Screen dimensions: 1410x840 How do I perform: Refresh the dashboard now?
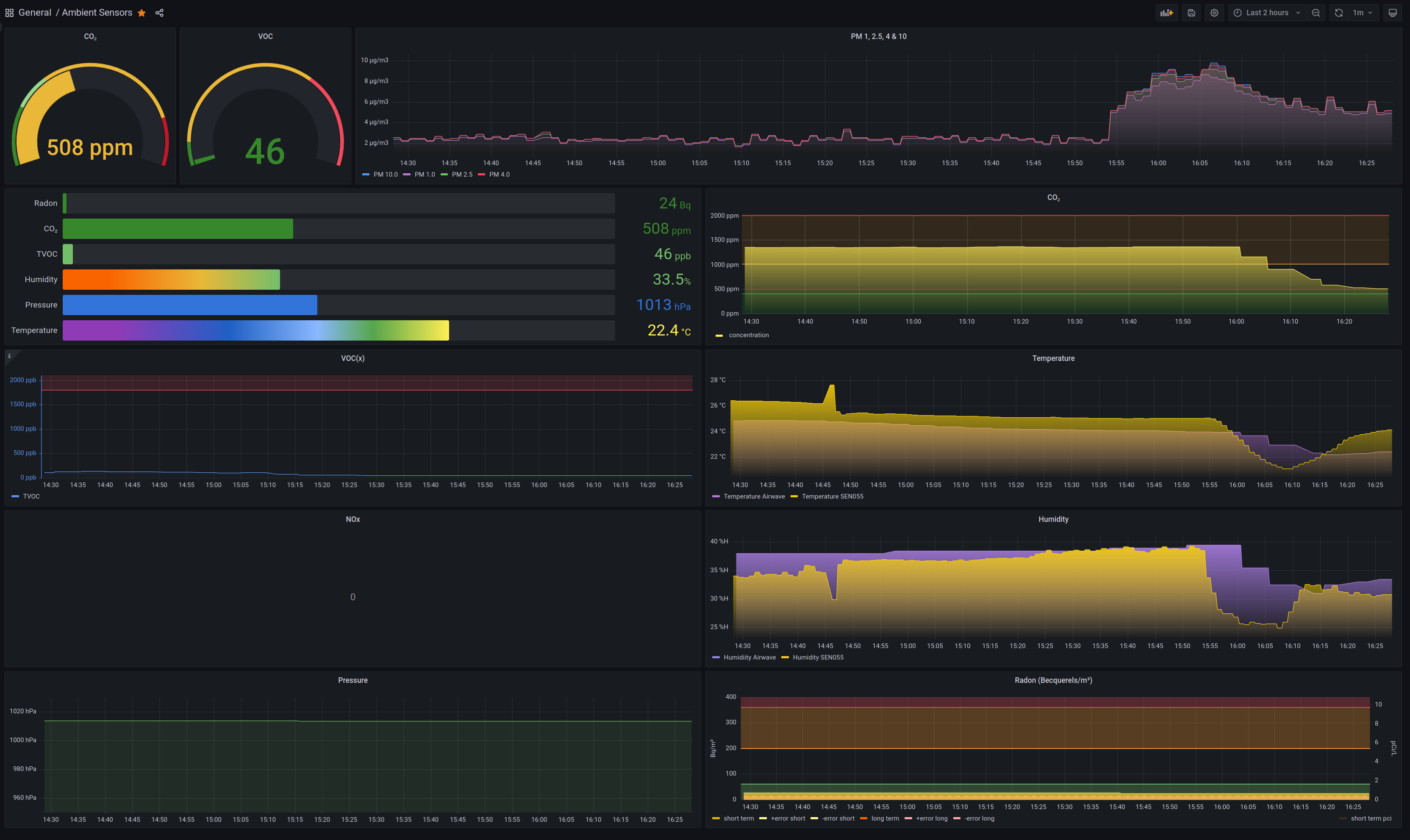pos(1339,12)
